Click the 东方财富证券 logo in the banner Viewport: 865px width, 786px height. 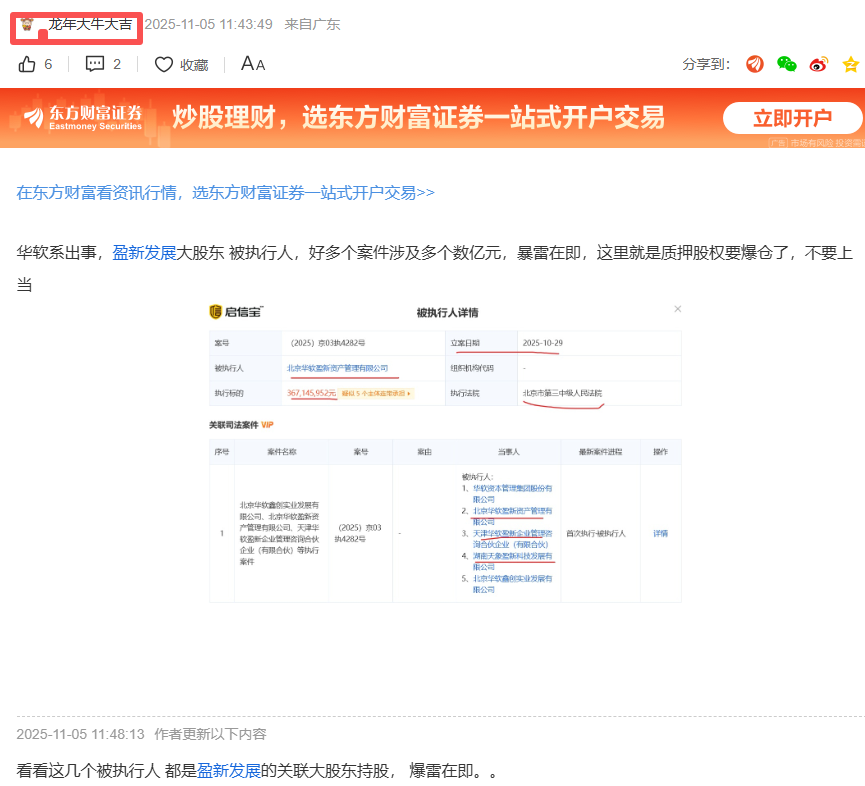tap(83, 117)
